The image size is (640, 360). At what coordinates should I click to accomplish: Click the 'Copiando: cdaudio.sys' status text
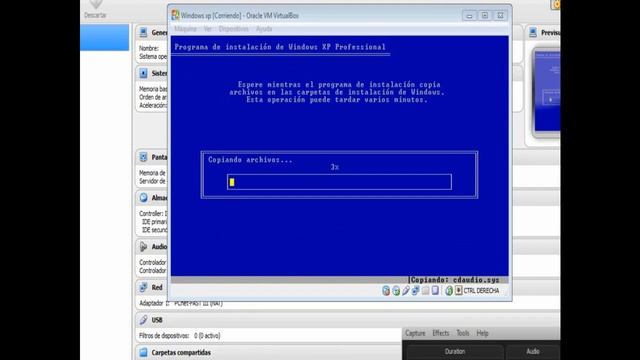[x=455, y=280]
